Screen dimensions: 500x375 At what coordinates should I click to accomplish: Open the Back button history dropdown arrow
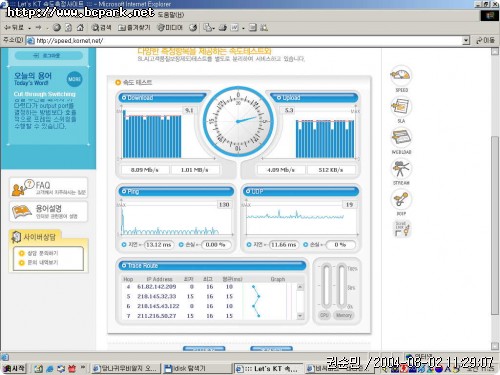pyautogui.click(x=30, y=28)
